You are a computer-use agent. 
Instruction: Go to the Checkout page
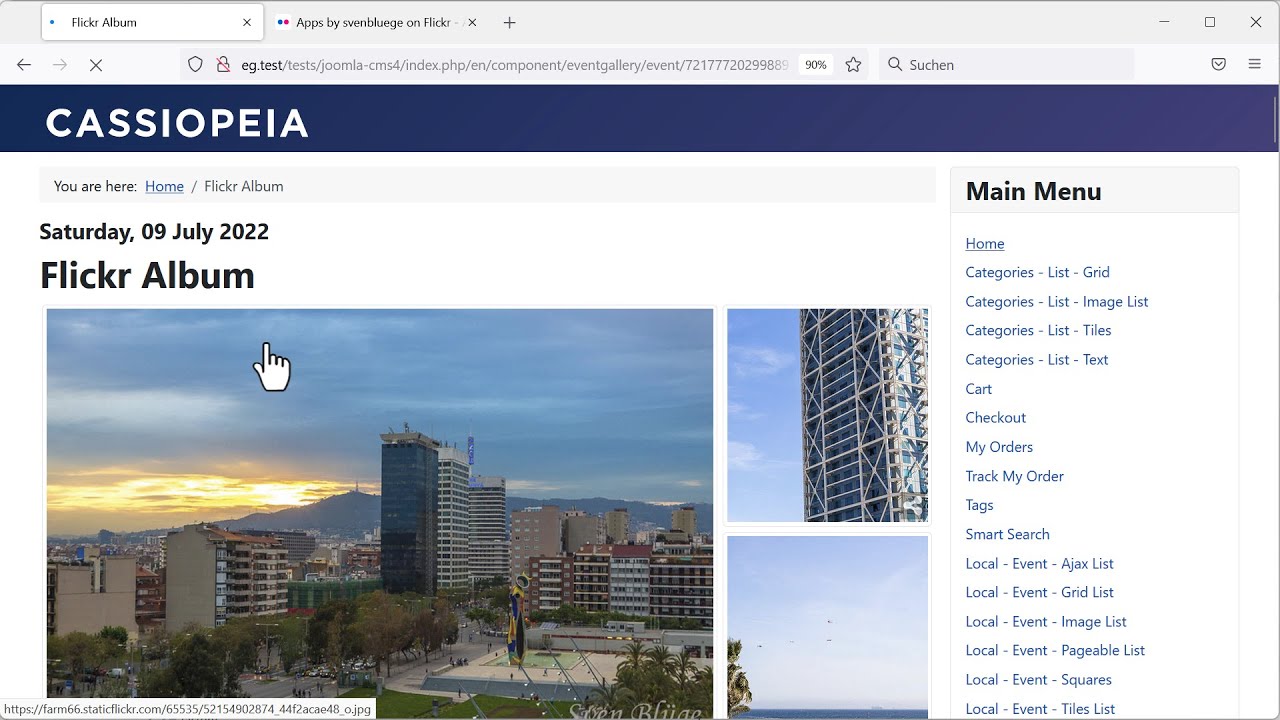coord(995,418)
